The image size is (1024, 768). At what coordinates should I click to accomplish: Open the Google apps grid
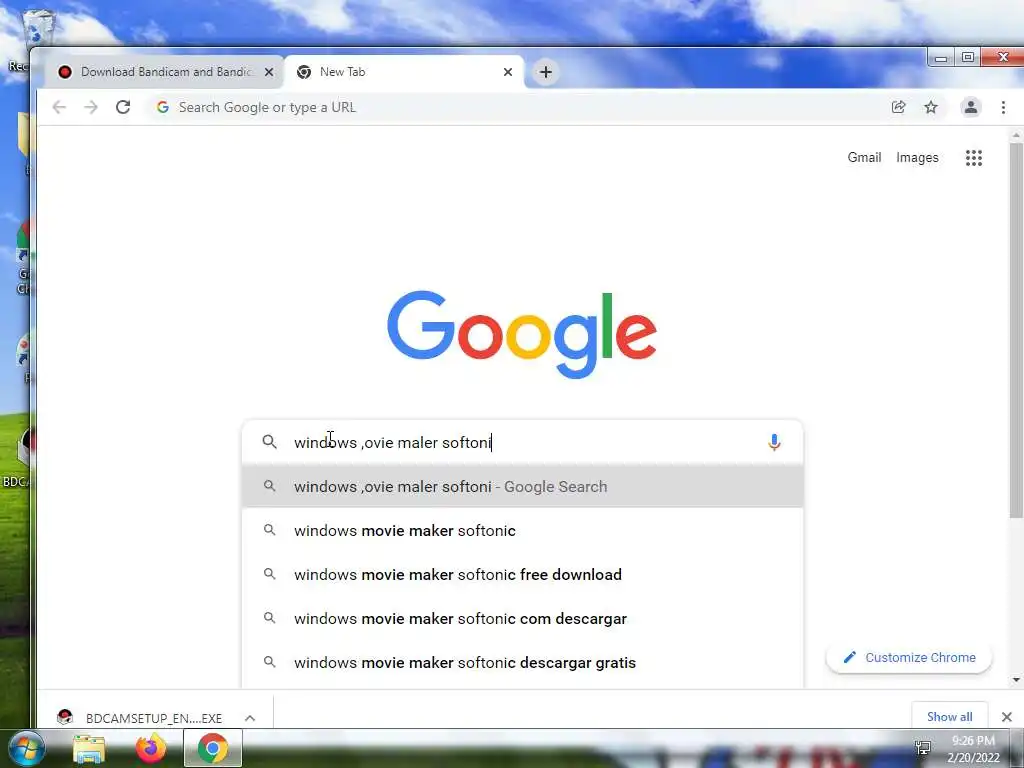(974, 157)
